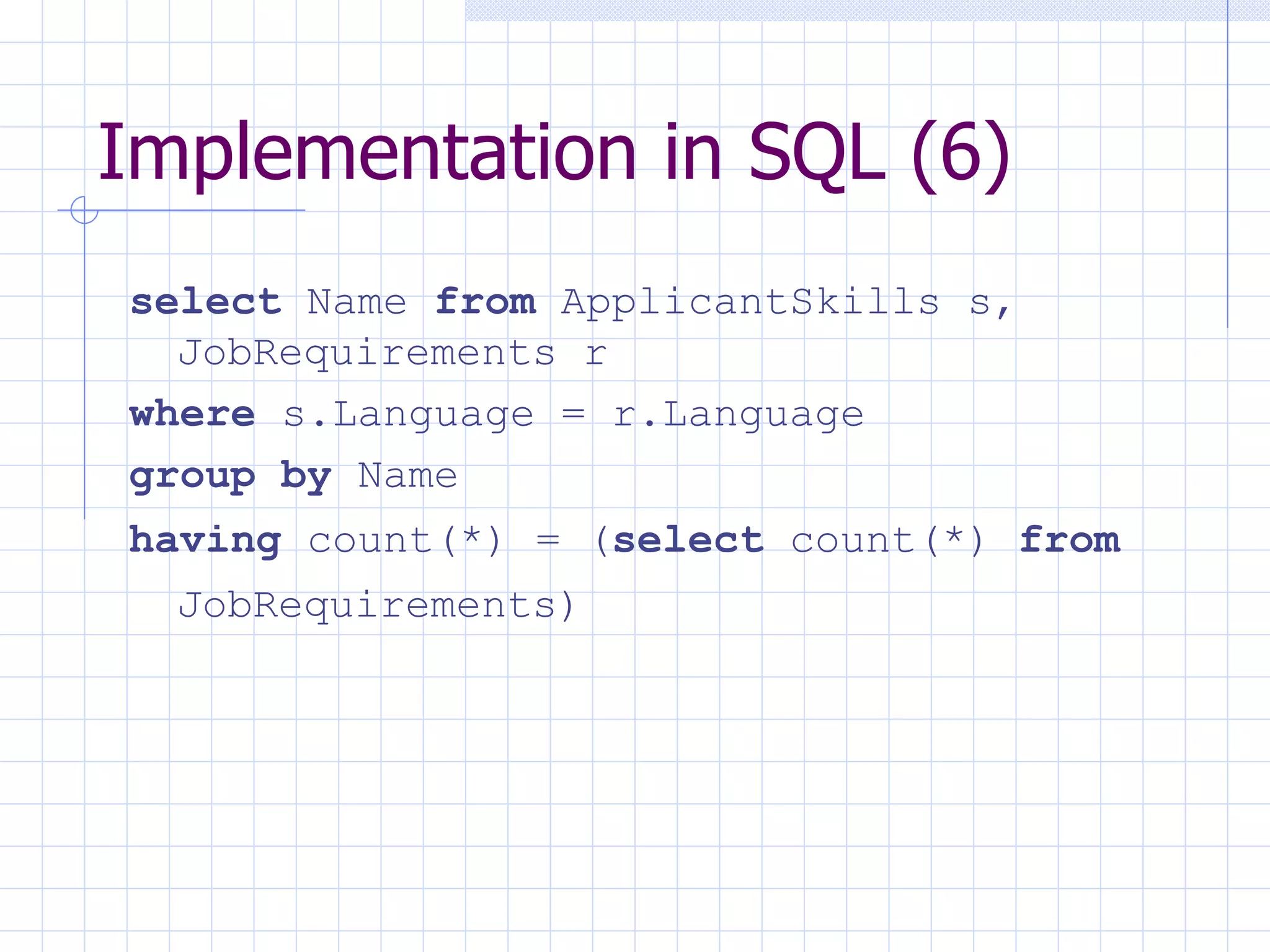Click the first 'select' keyword before Name
1270x952 pixels.
pyautogui.click(x=206, y=302)
